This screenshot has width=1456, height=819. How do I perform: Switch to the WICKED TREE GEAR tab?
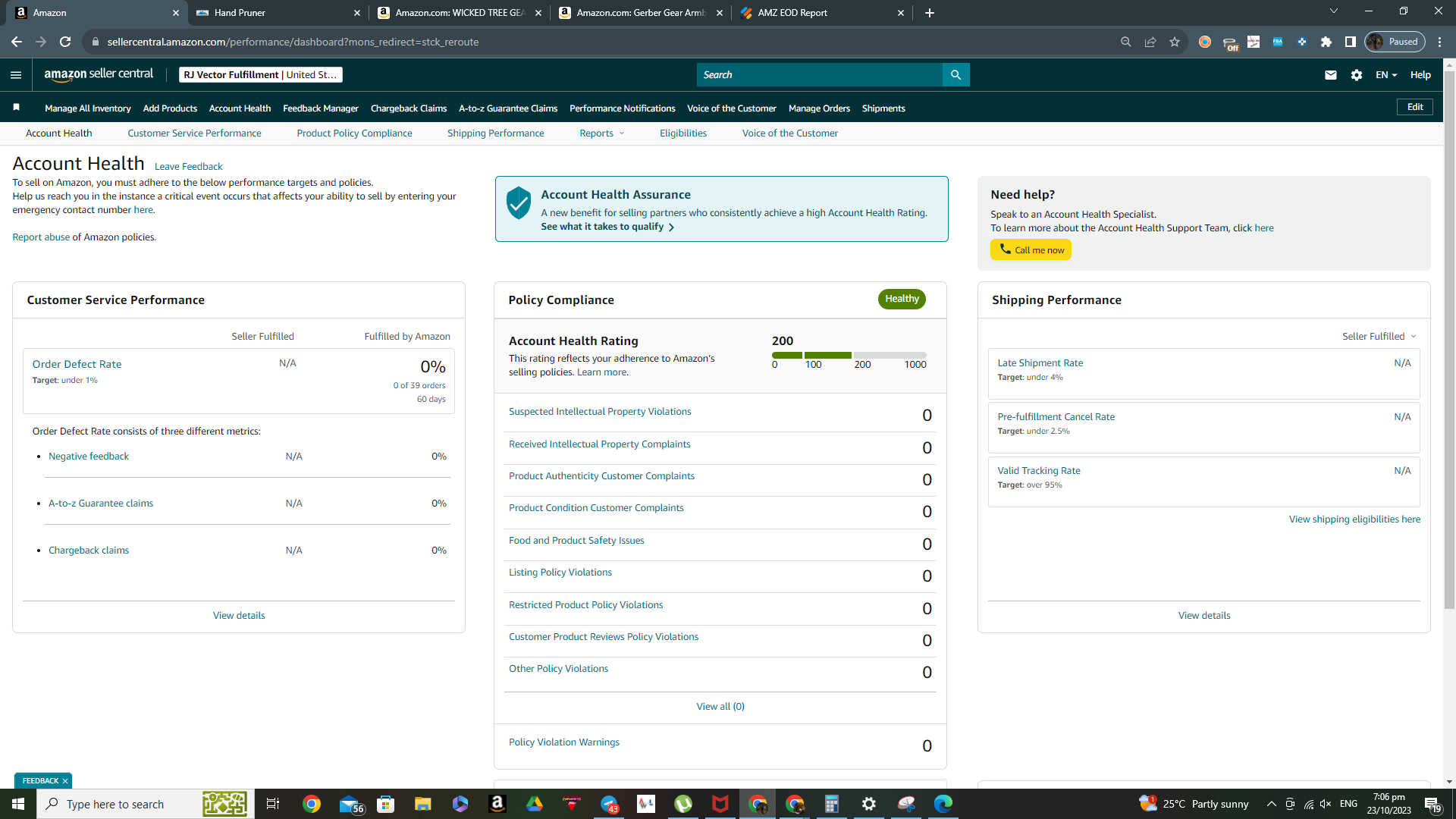(x=459, y=13)
